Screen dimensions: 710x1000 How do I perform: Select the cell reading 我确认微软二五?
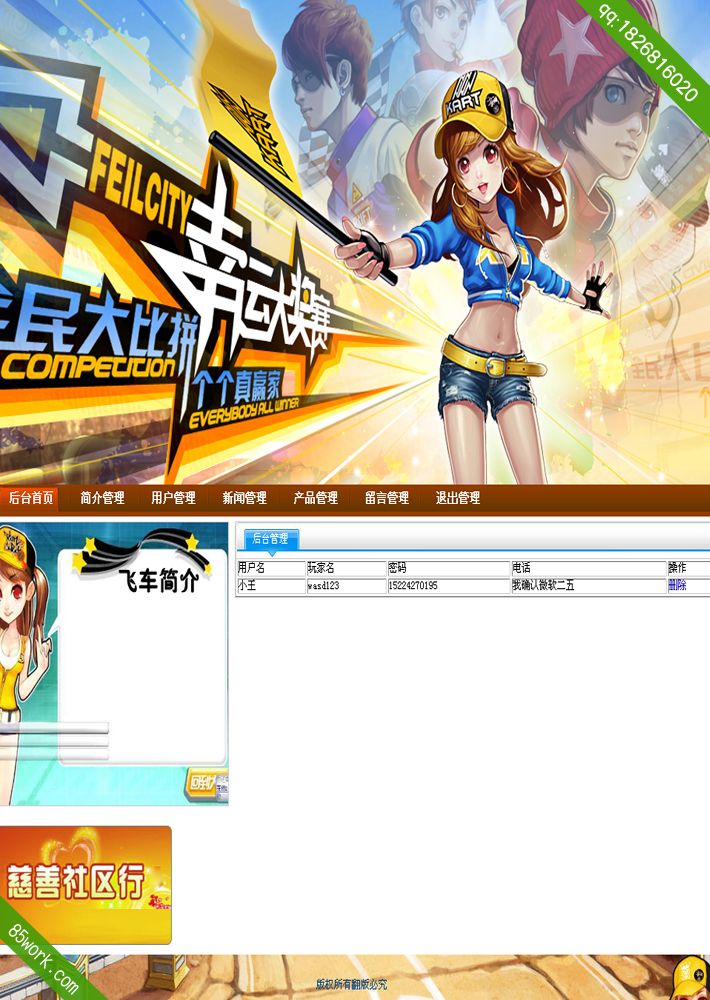588,585
